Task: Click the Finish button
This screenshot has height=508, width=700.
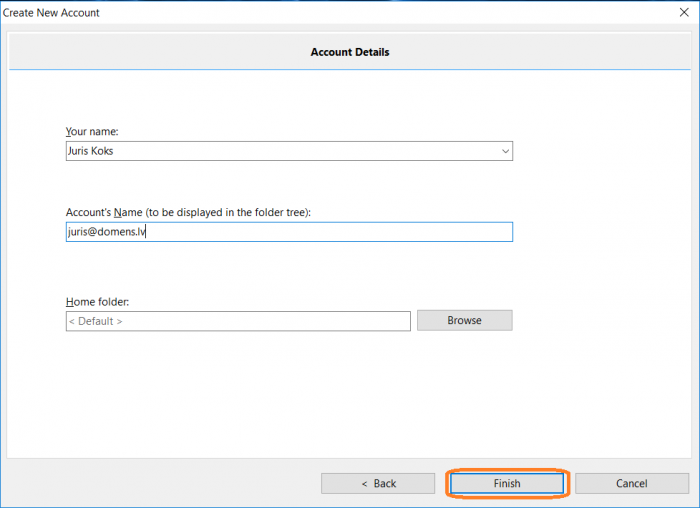Action: click(x=507, y=483)
